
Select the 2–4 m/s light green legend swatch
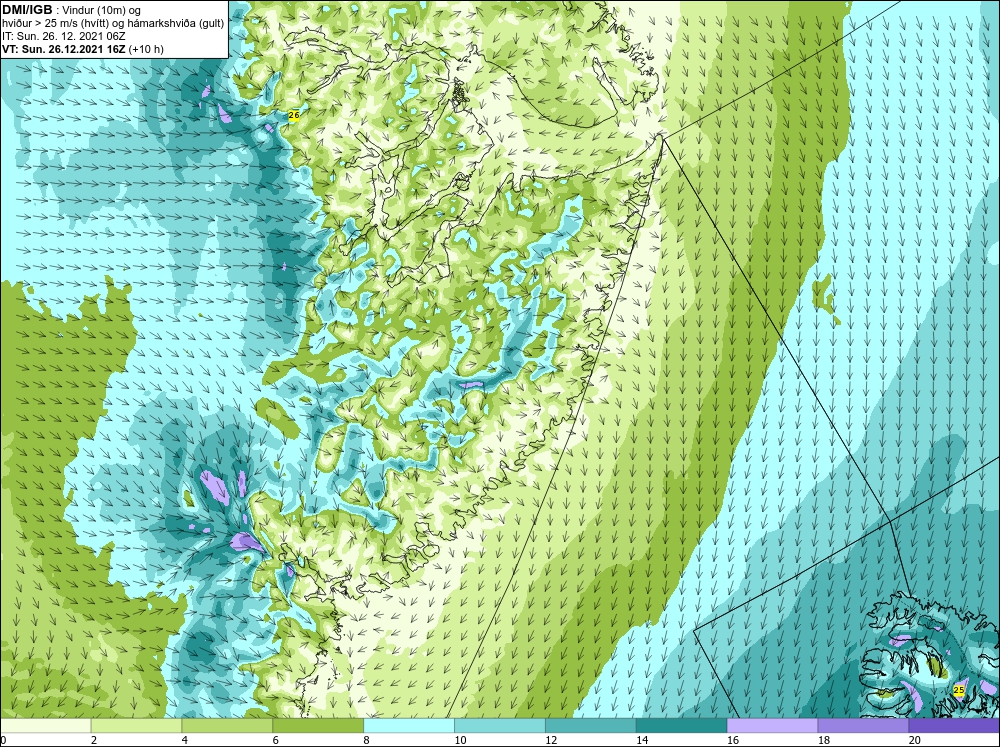[136, 725]
